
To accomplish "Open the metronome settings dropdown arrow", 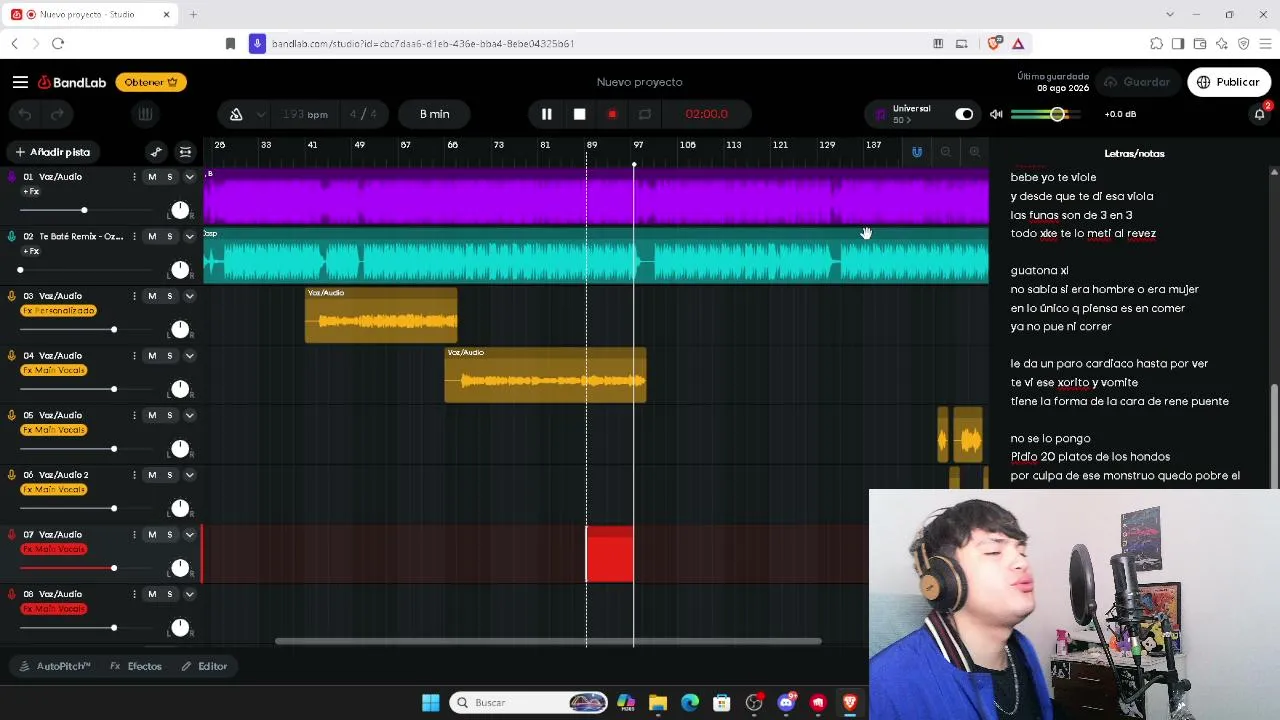I will pyautogui.click(x=261, y=114).
